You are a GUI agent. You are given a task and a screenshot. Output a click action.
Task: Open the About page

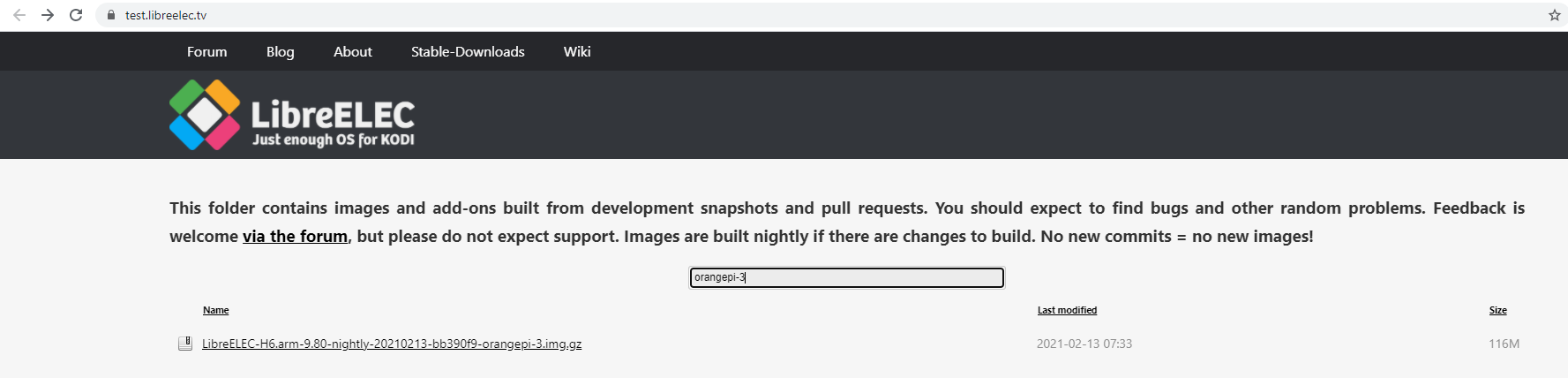point(352,52)
